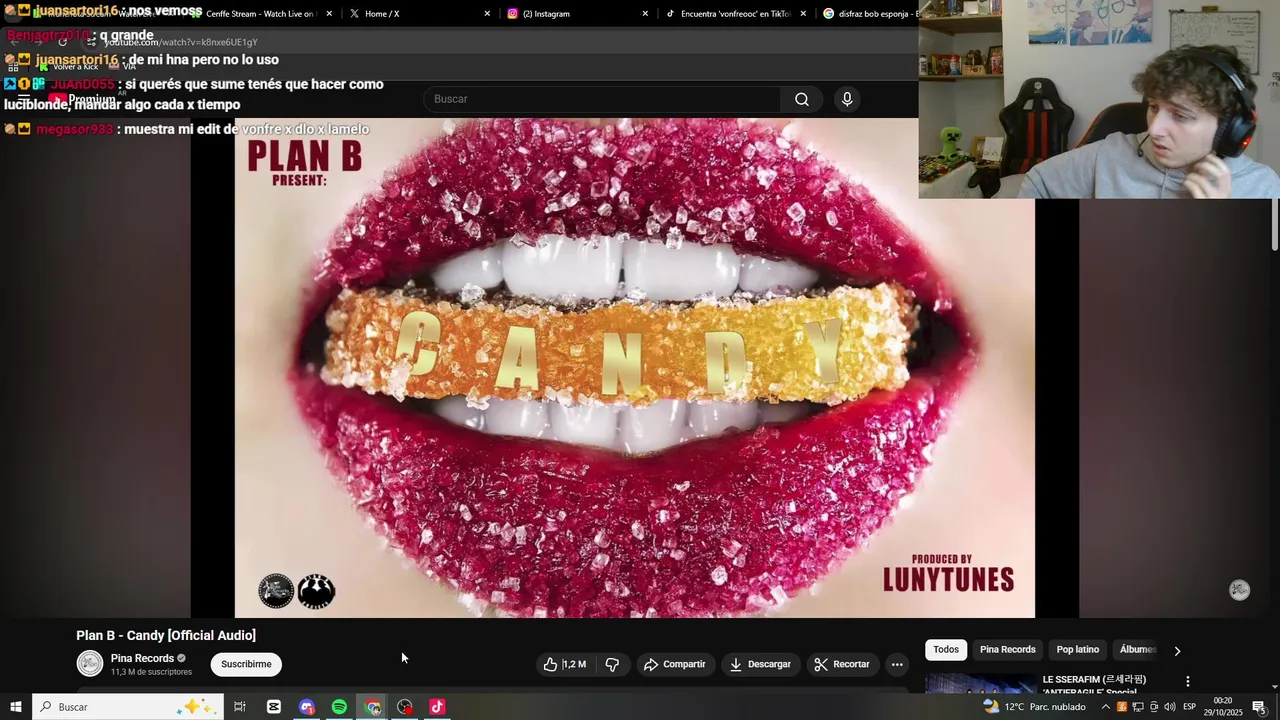Click the youtube.com address bar URL
Screen dimensions: 1280x720
click(180, 42)
